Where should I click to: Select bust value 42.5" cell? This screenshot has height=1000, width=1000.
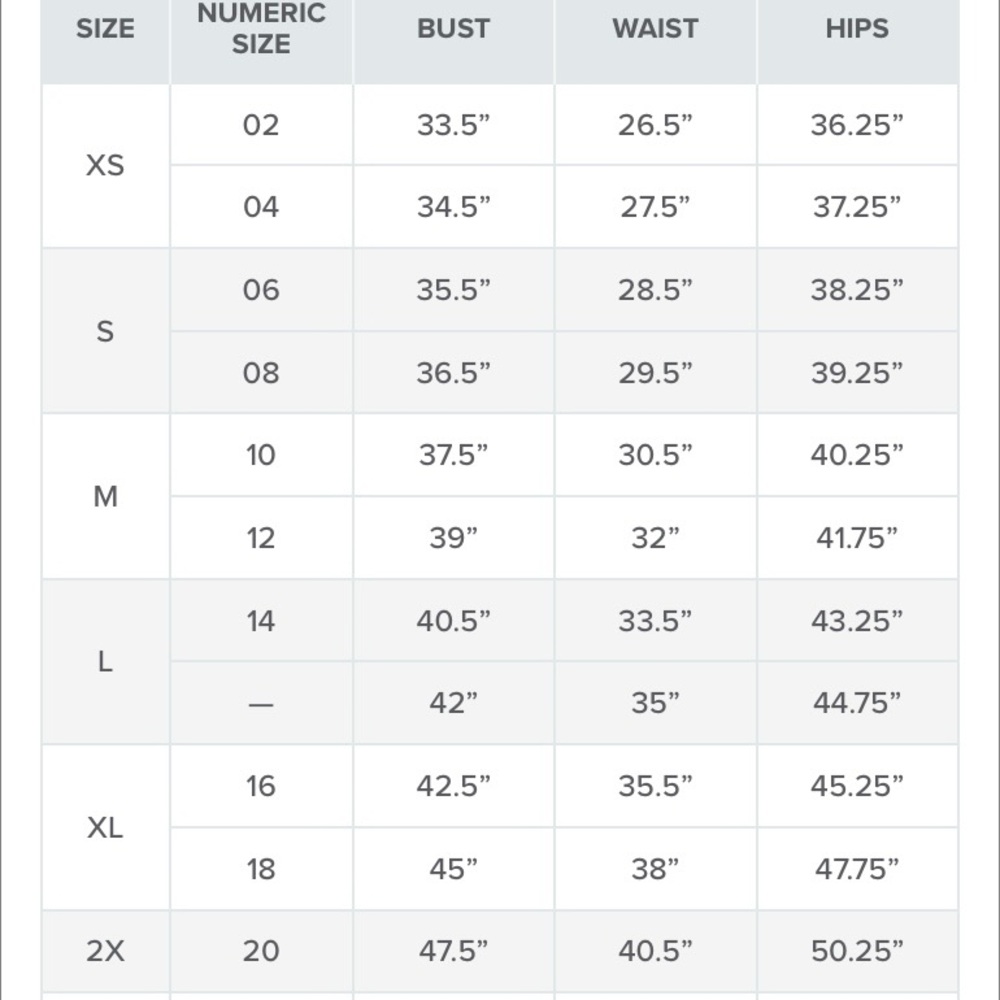click(453, 786)
